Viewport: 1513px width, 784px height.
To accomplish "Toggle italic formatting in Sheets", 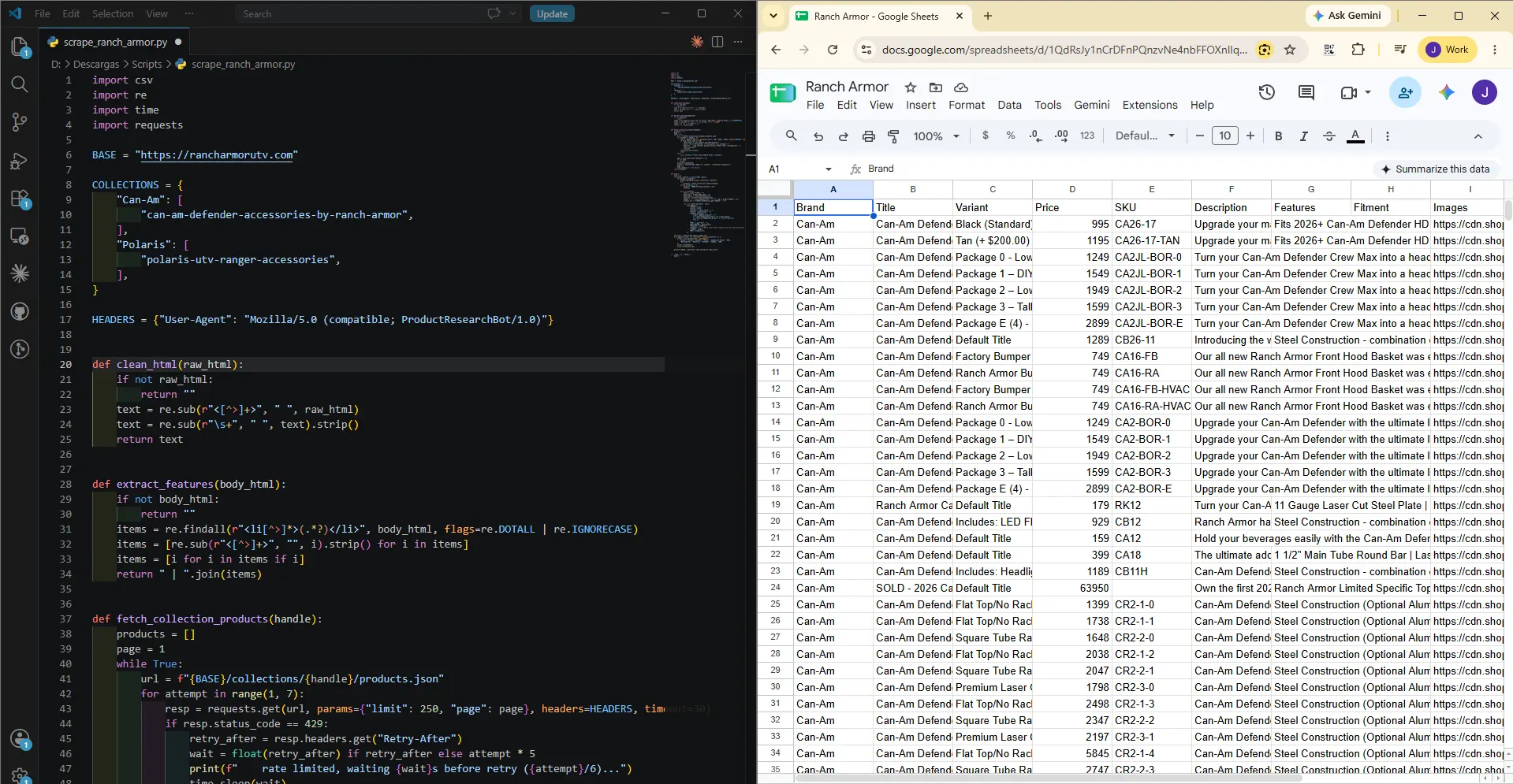I will click(1304, 136).
